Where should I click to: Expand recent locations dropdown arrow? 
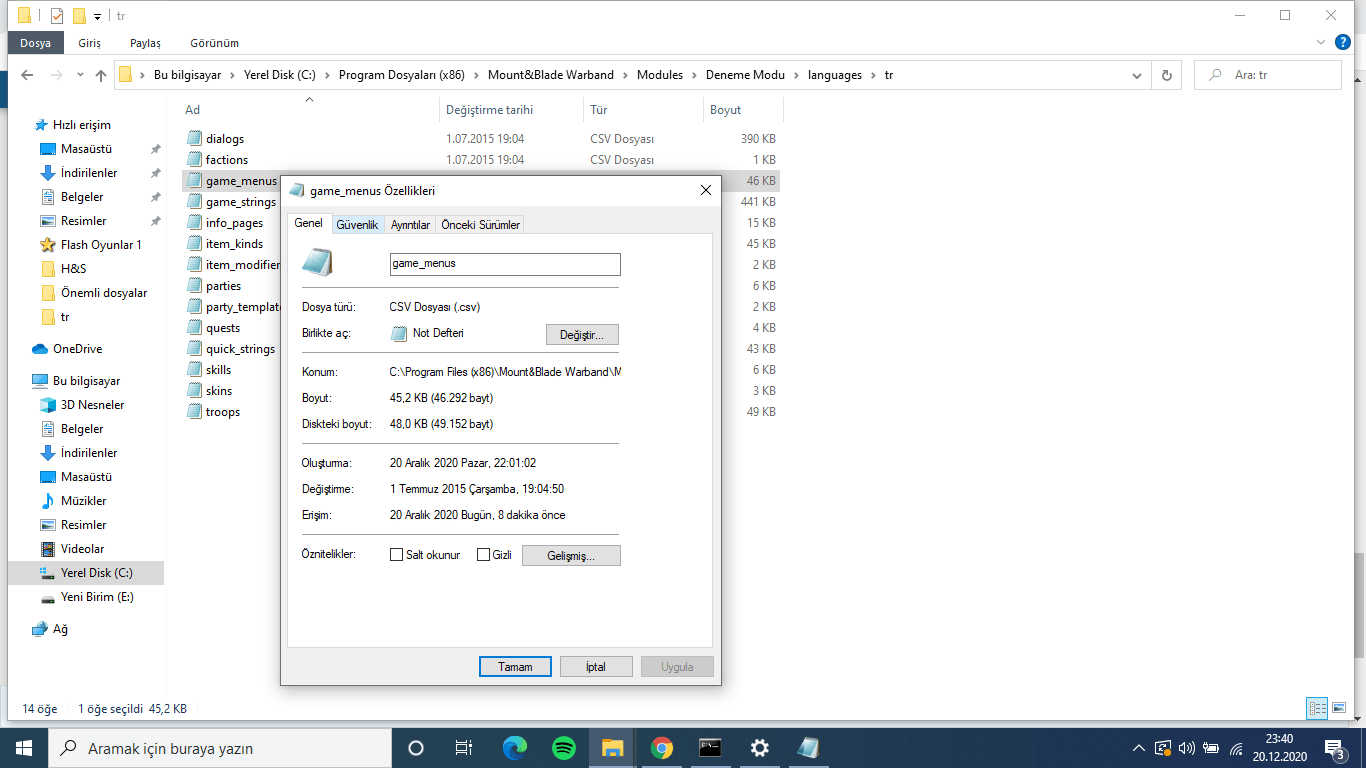pyautogui.click(x=81, y=75)
